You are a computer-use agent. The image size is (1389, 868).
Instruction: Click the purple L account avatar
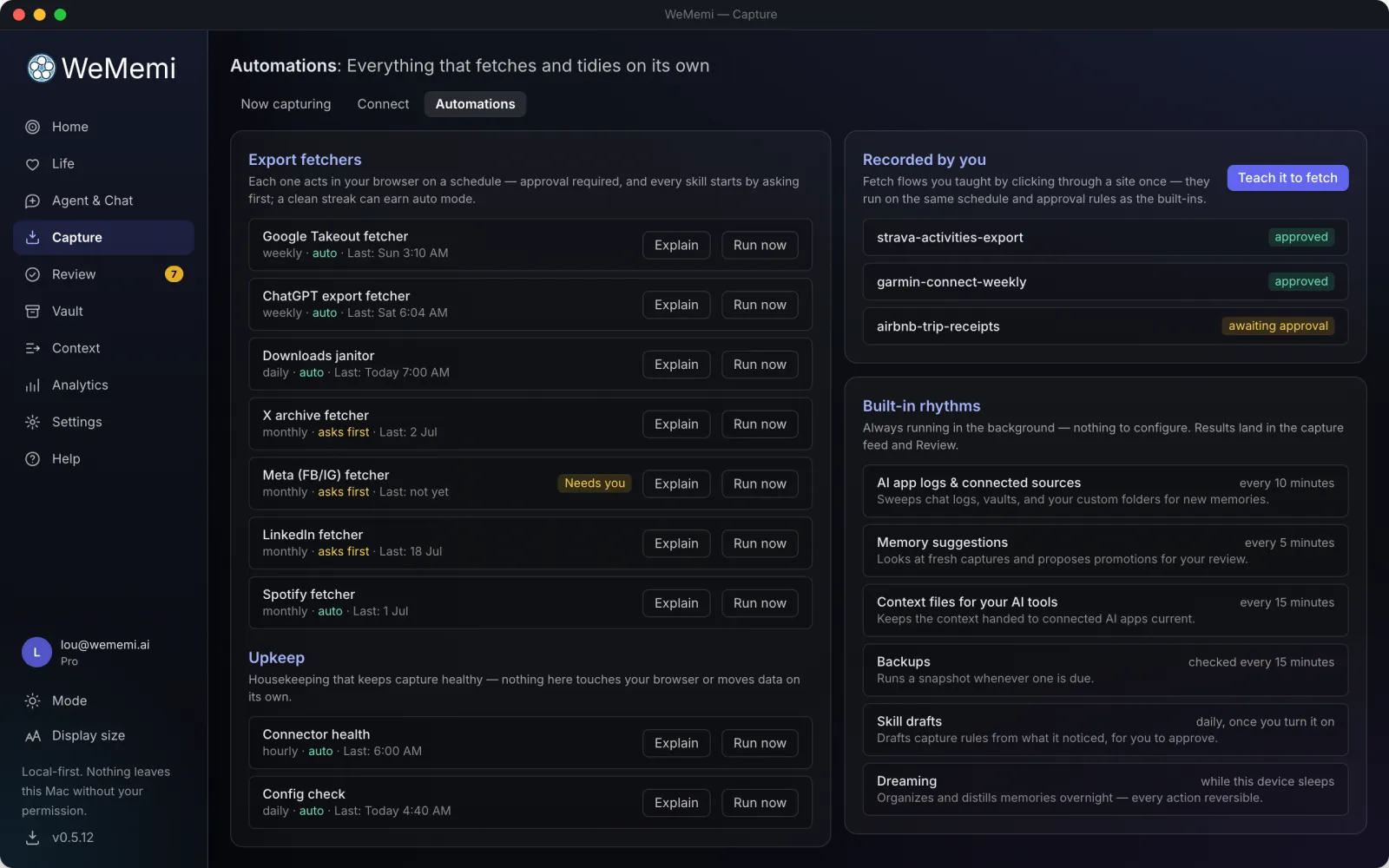[36, 653]
